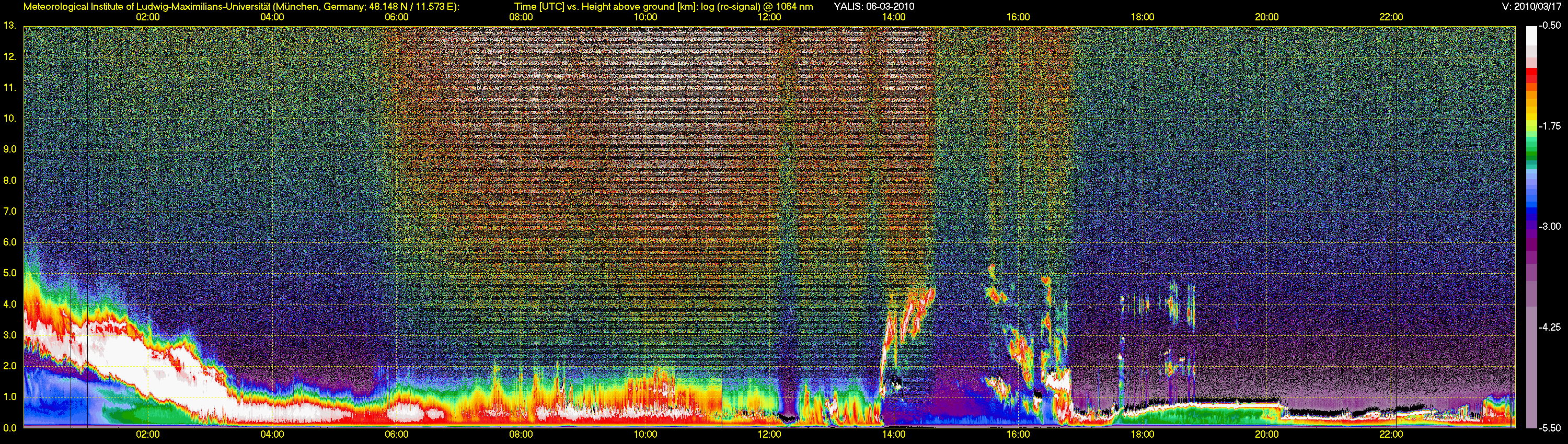
Task: Click the '12:00' label on the top time axis
Action: coord(769,17)
